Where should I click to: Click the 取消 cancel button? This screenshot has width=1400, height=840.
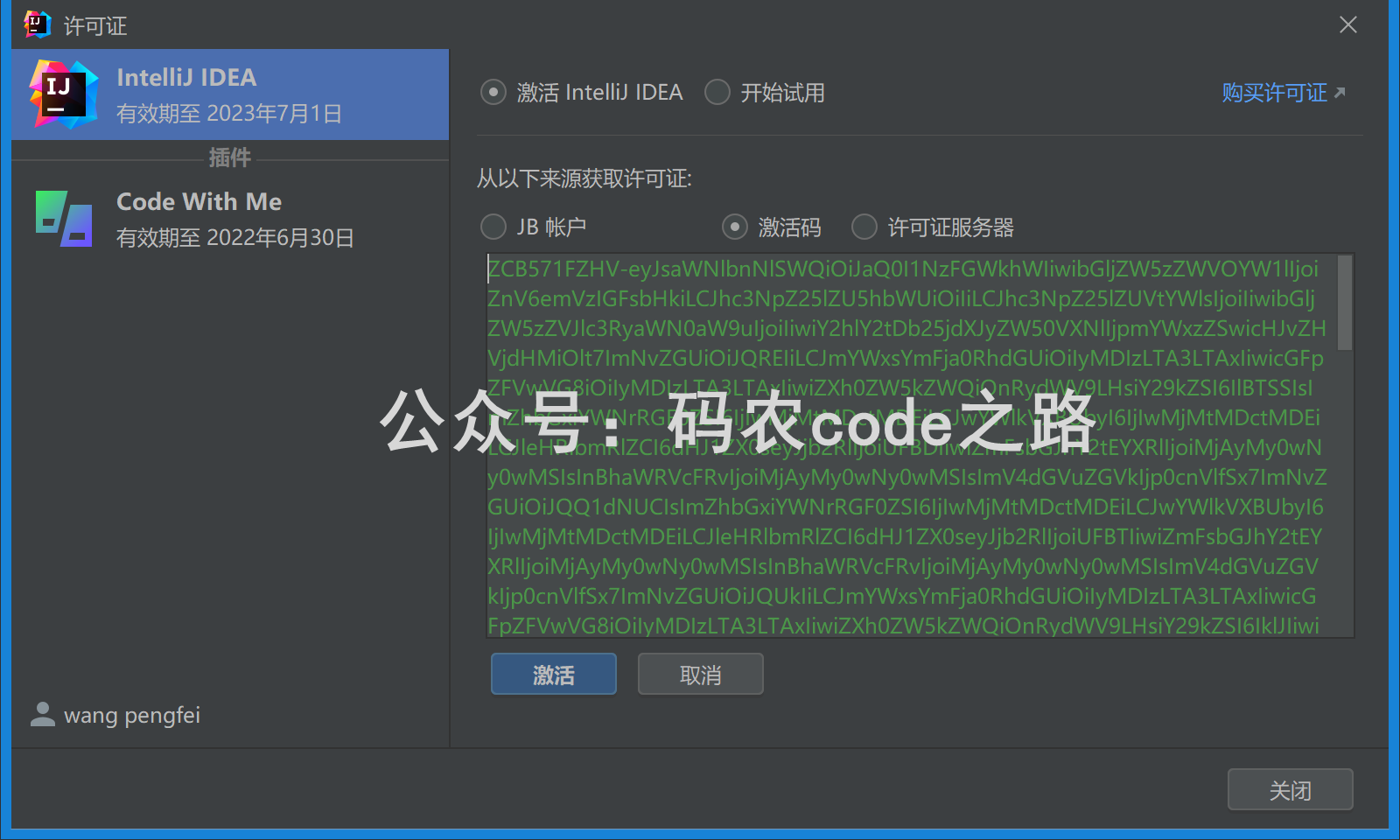701,674
